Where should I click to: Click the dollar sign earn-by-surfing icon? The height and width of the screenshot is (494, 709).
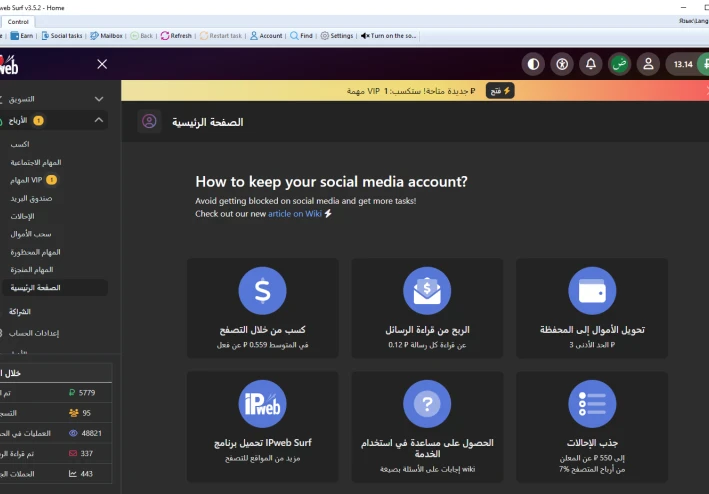pyautogui.click(x=262, y=291)
